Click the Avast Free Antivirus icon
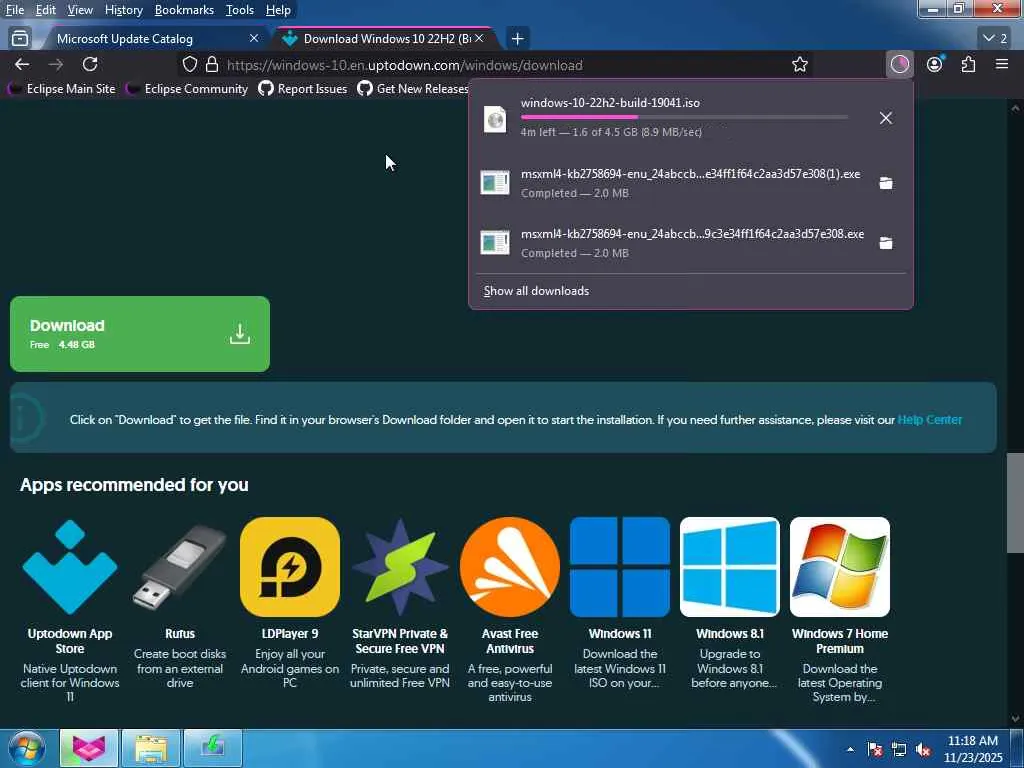The height and width of the screenshot is (768, 1024). (x=510, y=567)
